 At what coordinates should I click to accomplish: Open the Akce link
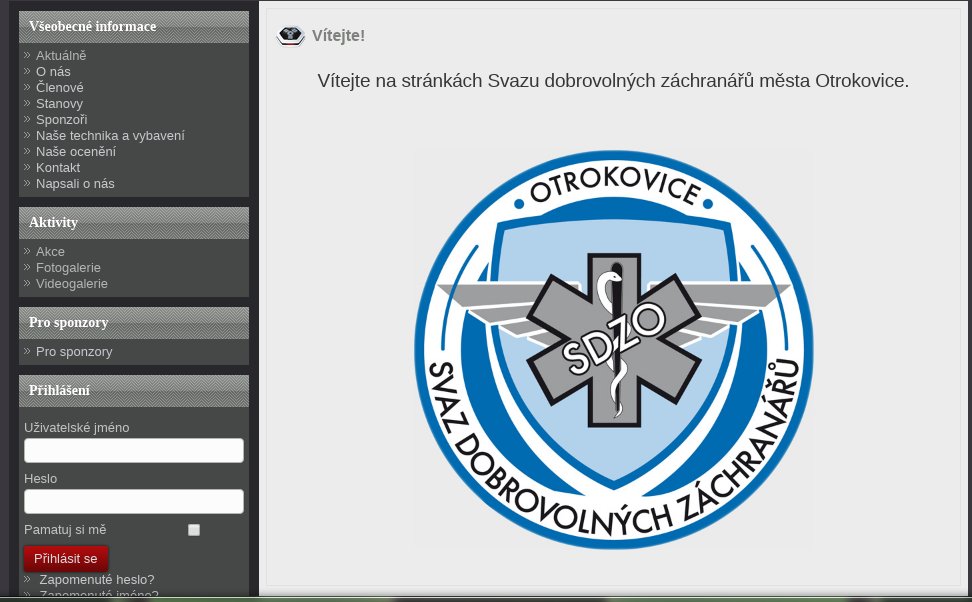pyautogui.click(x=50, y=252)
